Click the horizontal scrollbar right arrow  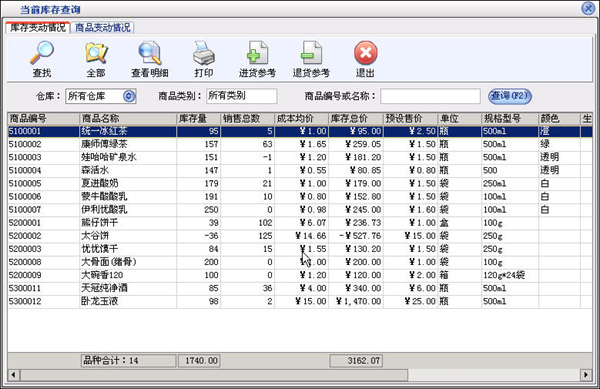[x=586, y=374]
